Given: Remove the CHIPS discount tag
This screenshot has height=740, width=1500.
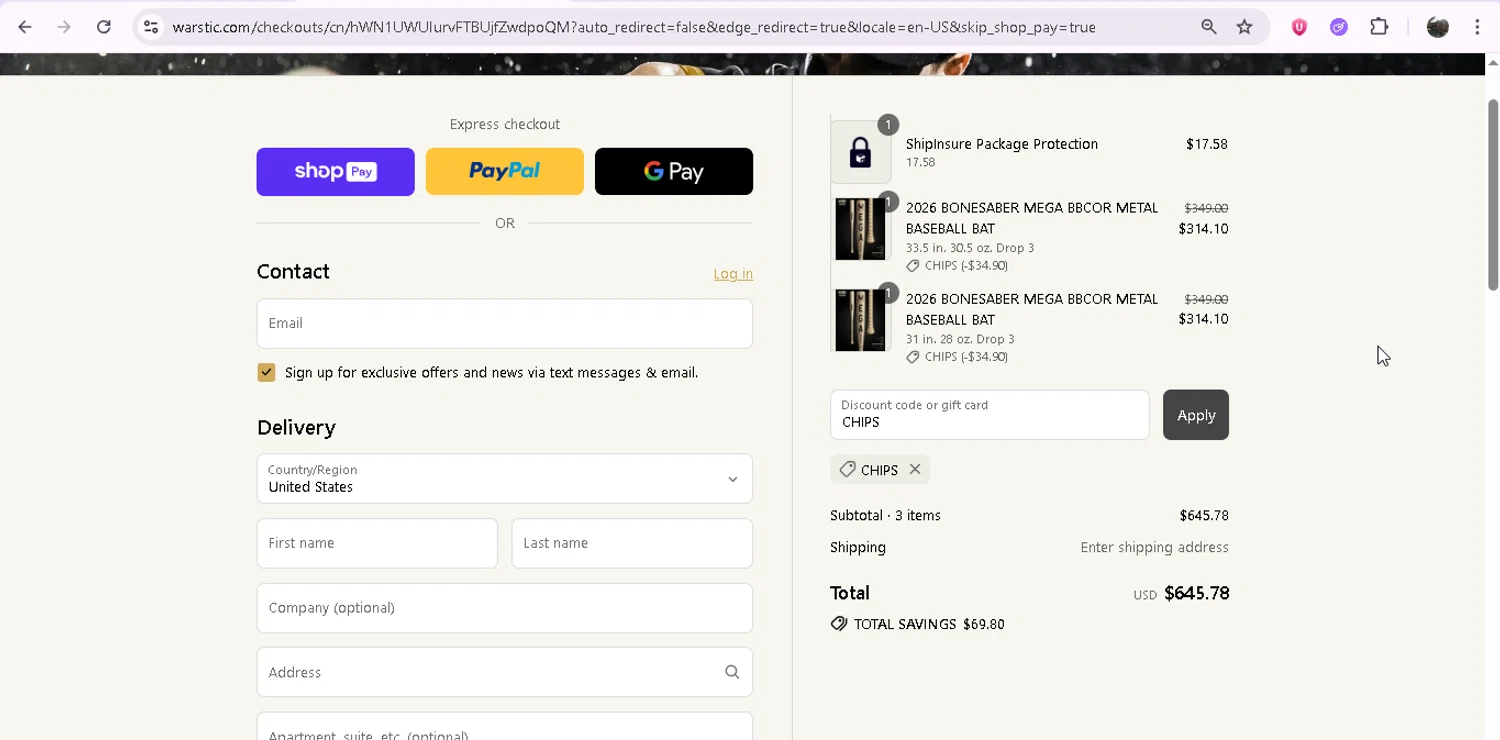Looking at the screenshot, I should coord(915,469).
